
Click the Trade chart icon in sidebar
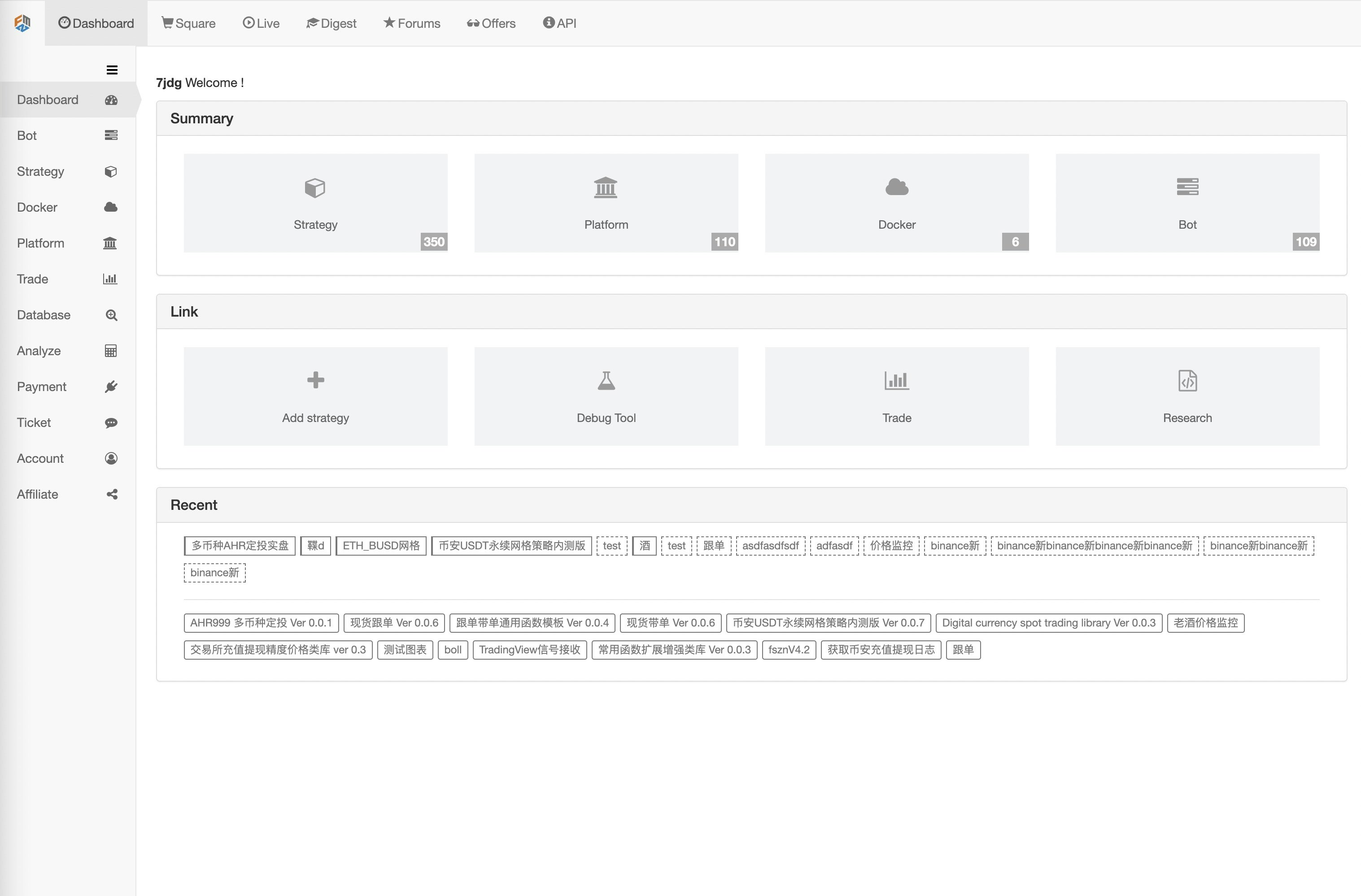click(x=110, y=279)
